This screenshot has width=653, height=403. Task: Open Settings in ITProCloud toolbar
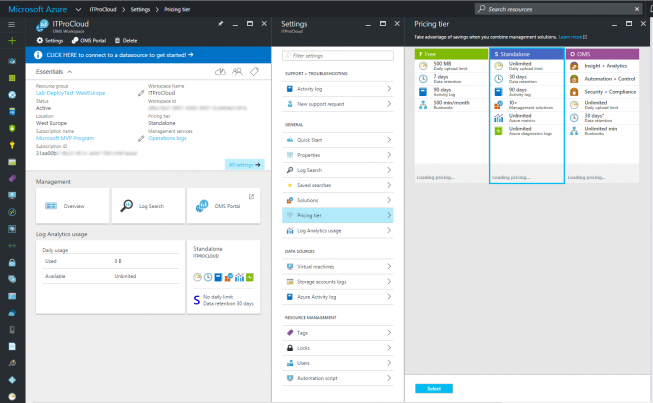pos(50,40)
